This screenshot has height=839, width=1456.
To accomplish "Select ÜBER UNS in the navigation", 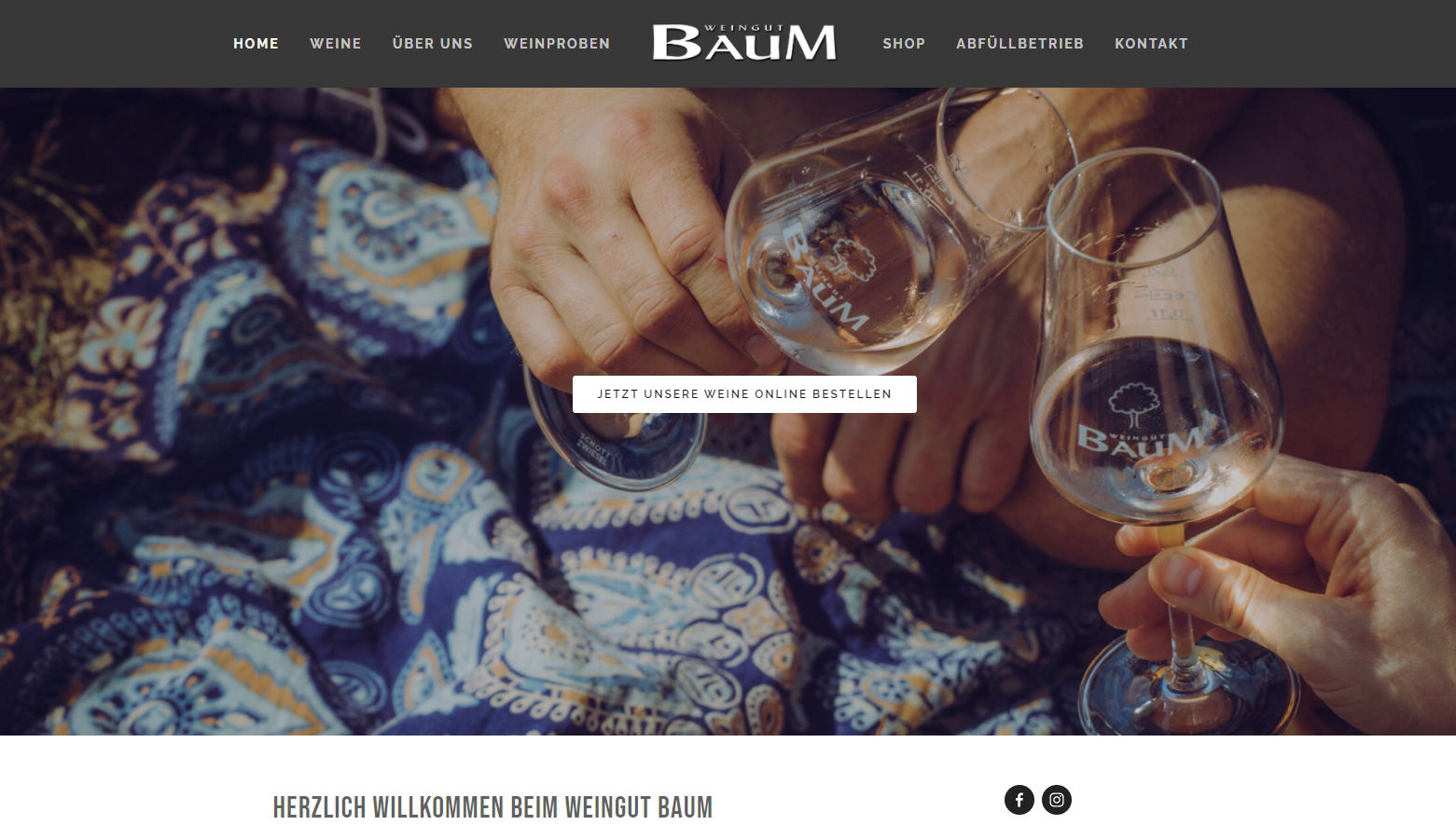I will pyautogui.click(x=433, y=44).
